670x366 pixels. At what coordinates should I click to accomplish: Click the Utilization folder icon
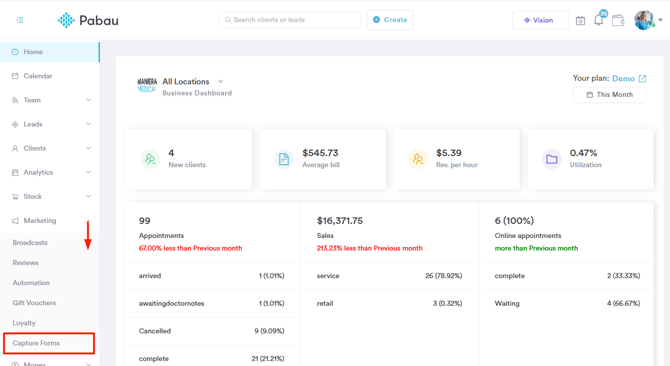(x=552, y=159)
